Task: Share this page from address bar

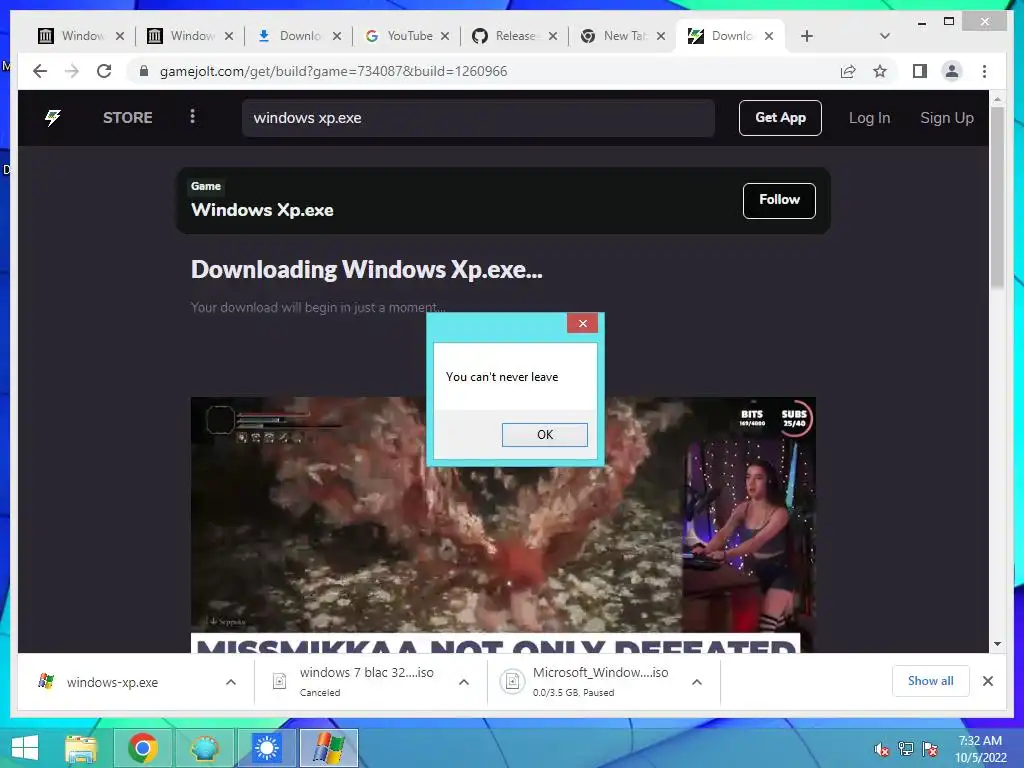Action: point(848,71)
